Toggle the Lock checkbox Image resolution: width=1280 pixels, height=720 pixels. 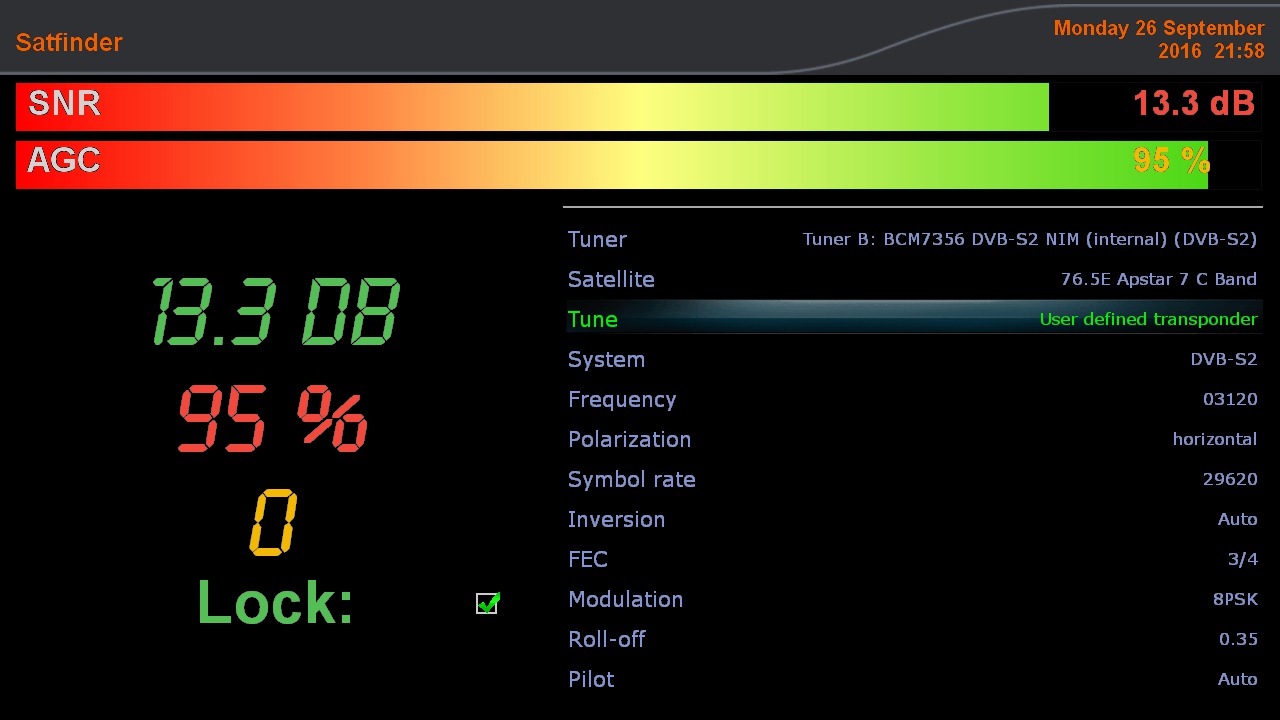tap(487, 603)
